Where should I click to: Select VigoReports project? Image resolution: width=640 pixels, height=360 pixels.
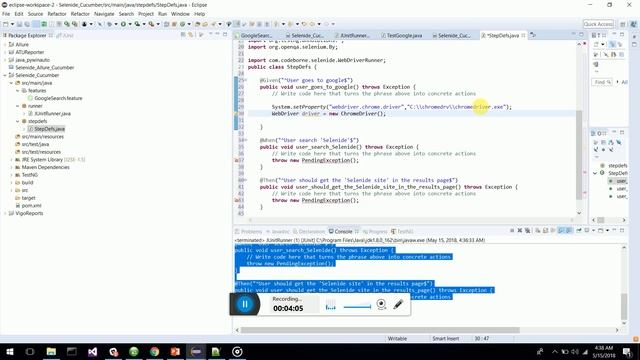point(26,213)
